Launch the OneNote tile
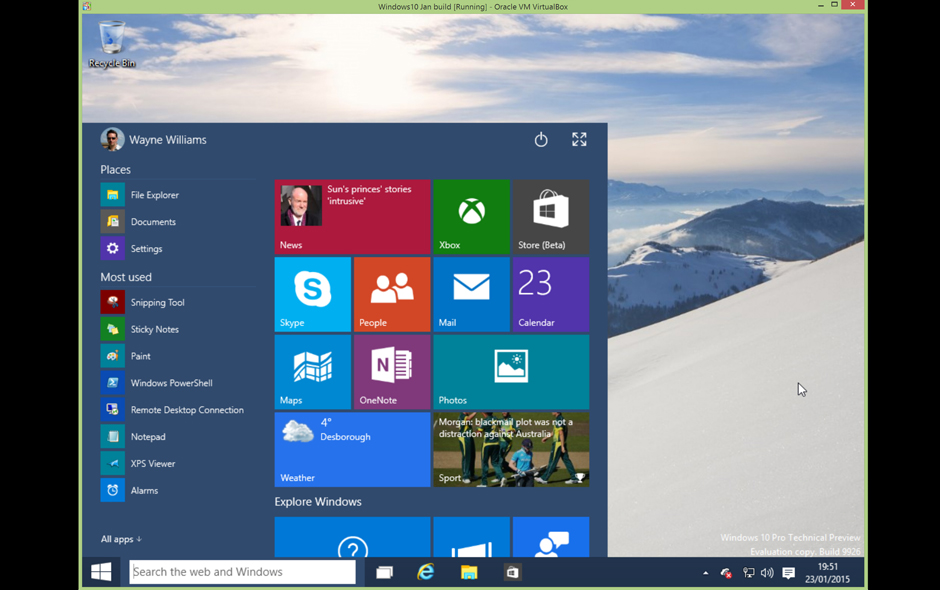Image resolution: width=940 pixels, height=590 pixels. coord(392,372)
